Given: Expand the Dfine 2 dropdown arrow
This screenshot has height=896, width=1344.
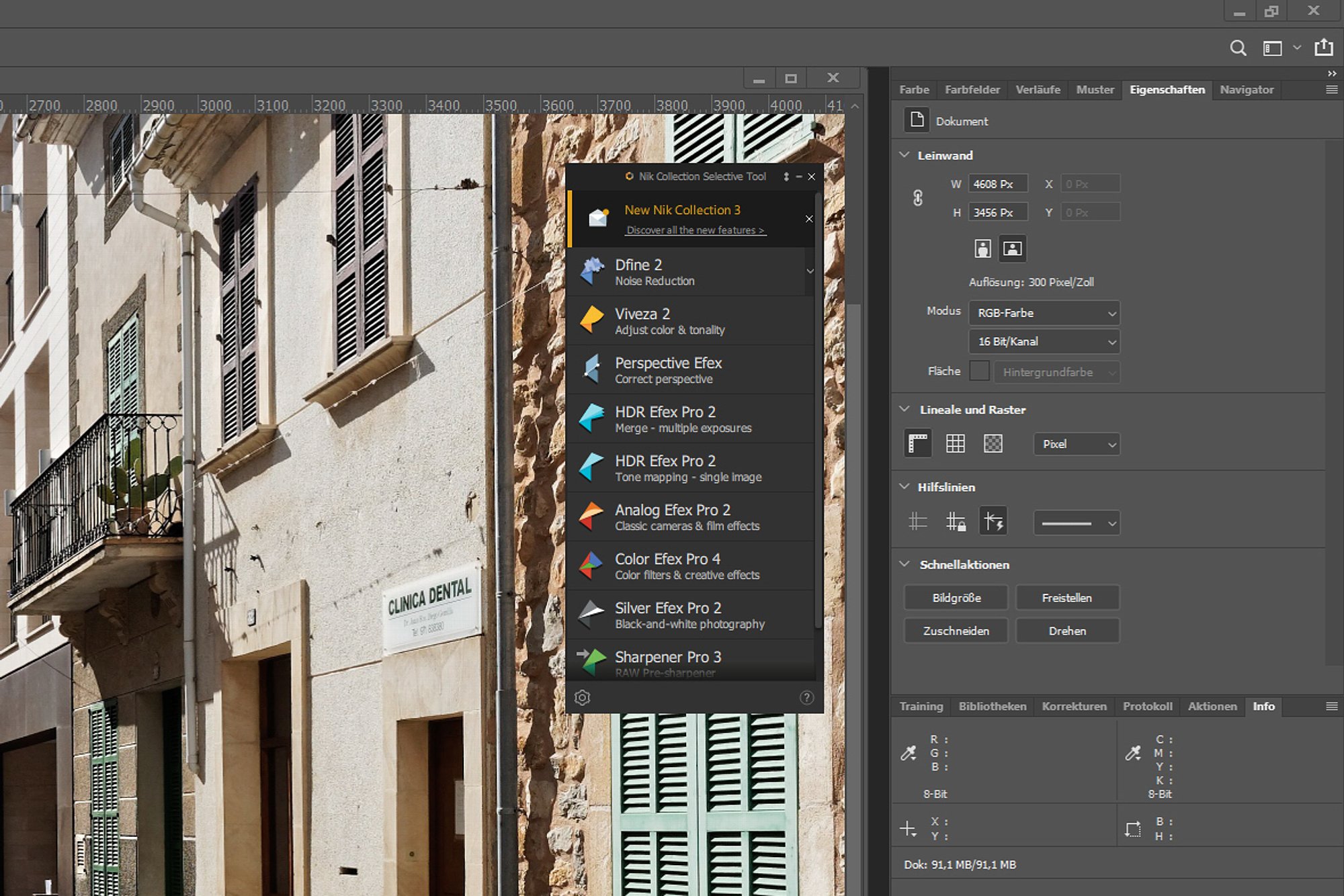Looking at the screenshot, I should click(810, 271).
